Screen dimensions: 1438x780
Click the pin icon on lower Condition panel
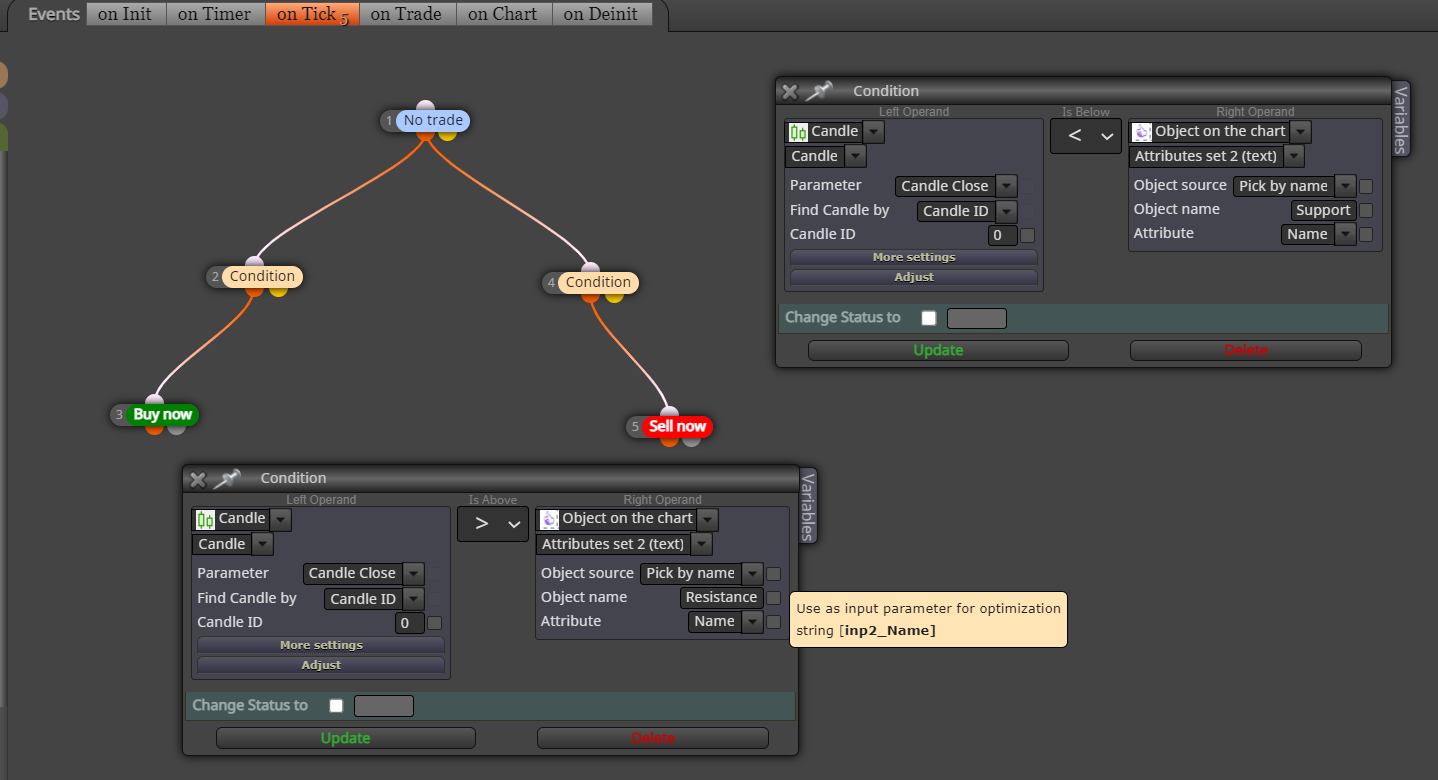point(227,479)
